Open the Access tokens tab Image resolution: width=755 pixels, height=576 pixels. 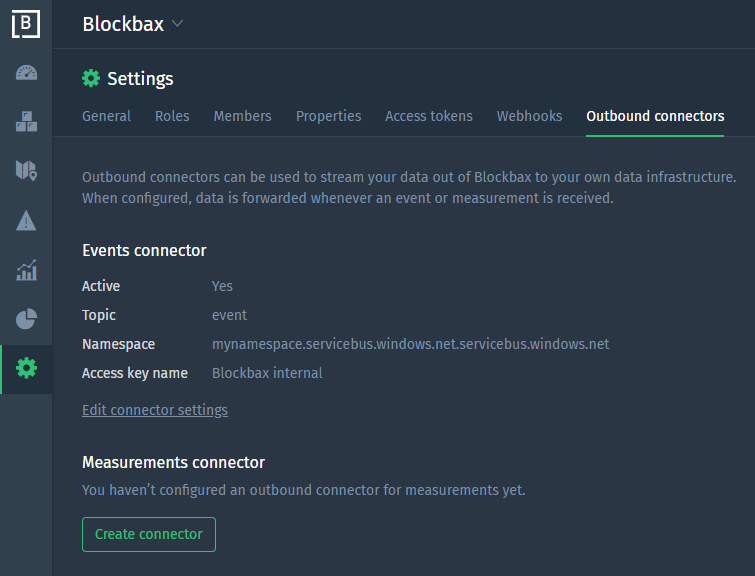pos(429,116)
